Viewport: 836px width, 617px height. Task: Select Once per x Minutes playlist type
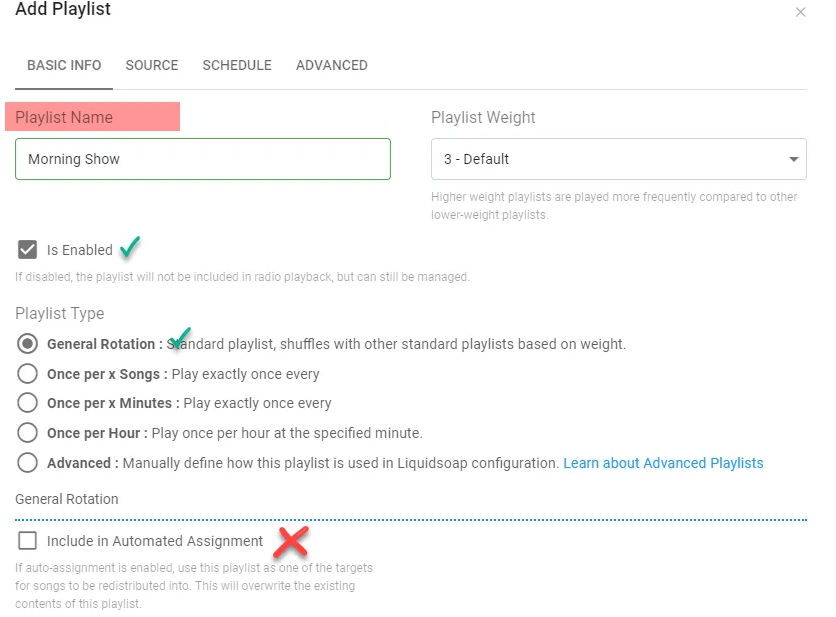point(28,403)
